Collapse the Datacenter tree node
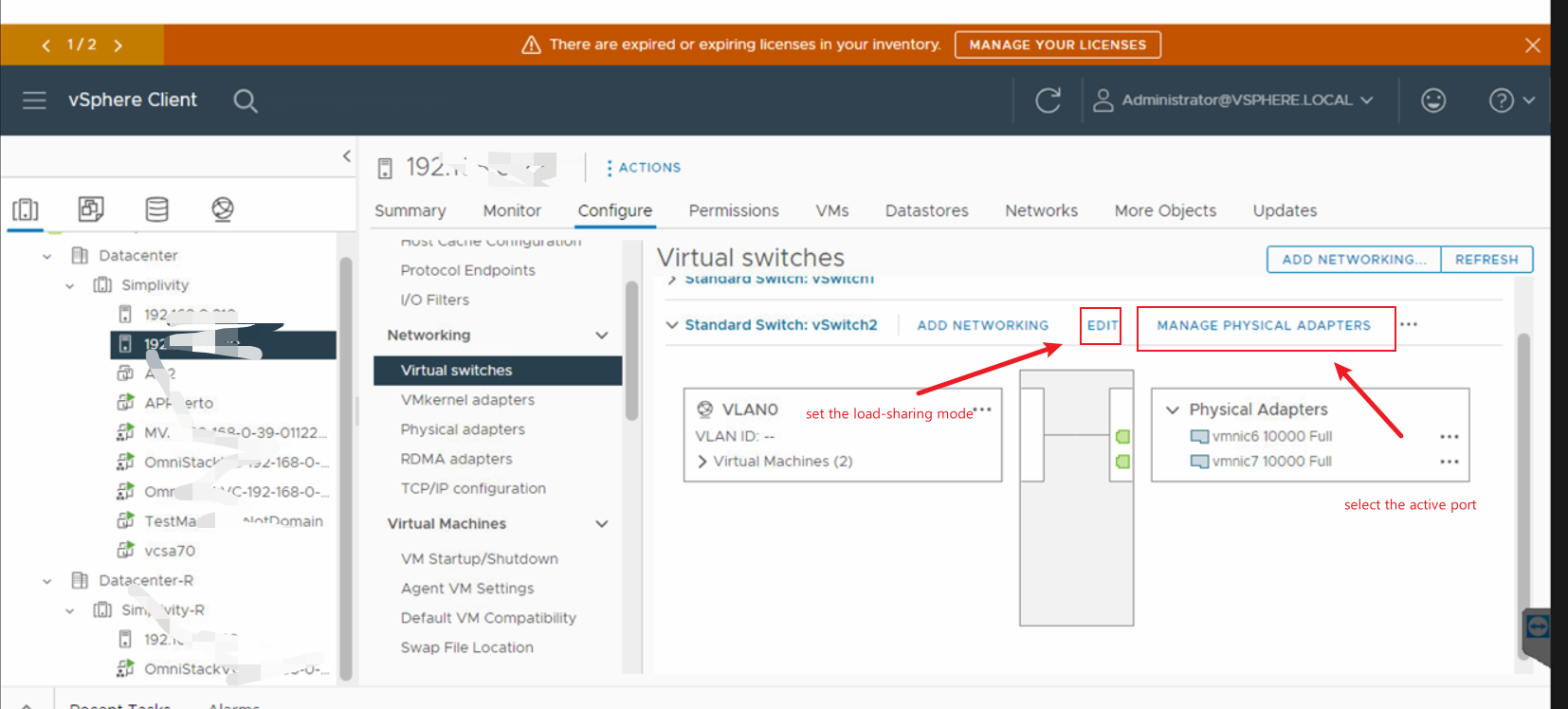Image resolution: width=1568 pixels, height=709 pixels. pos(47,256)
